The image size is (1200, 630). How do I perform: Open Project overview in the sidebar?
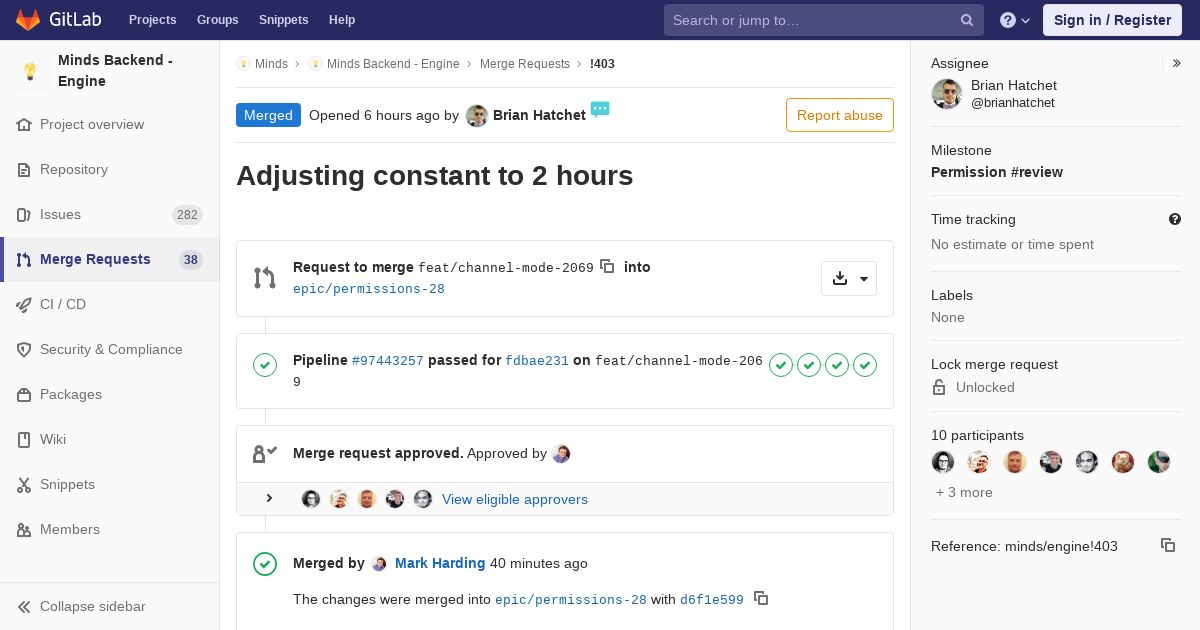[x=92, y=125]
